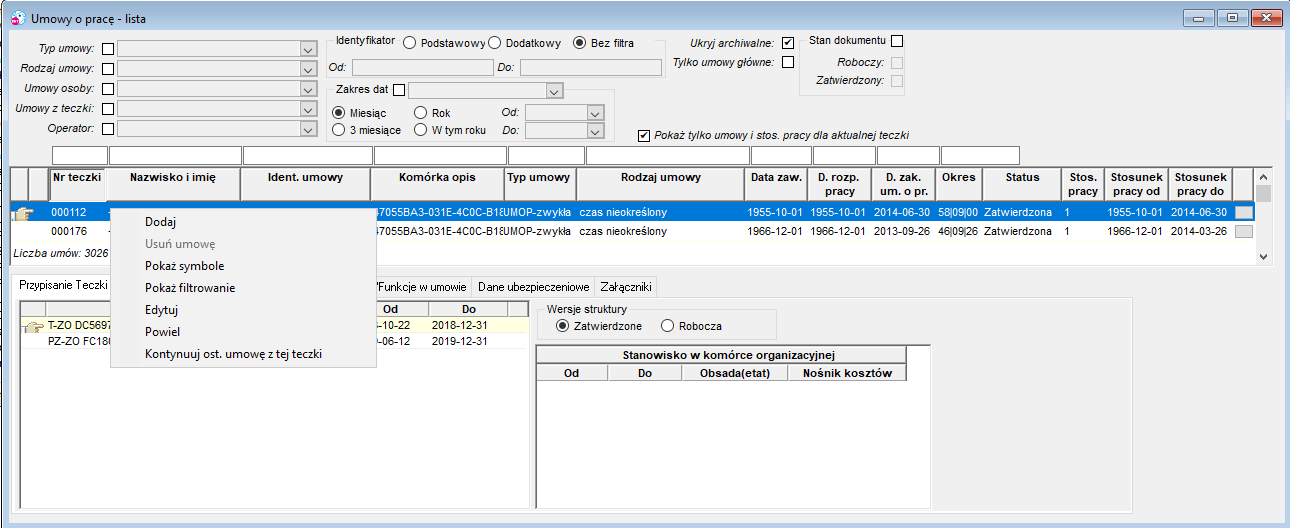Tick the Typ umowy checkbox
The width and height of the screenshot is (1290, 528).
click(108, 48)
